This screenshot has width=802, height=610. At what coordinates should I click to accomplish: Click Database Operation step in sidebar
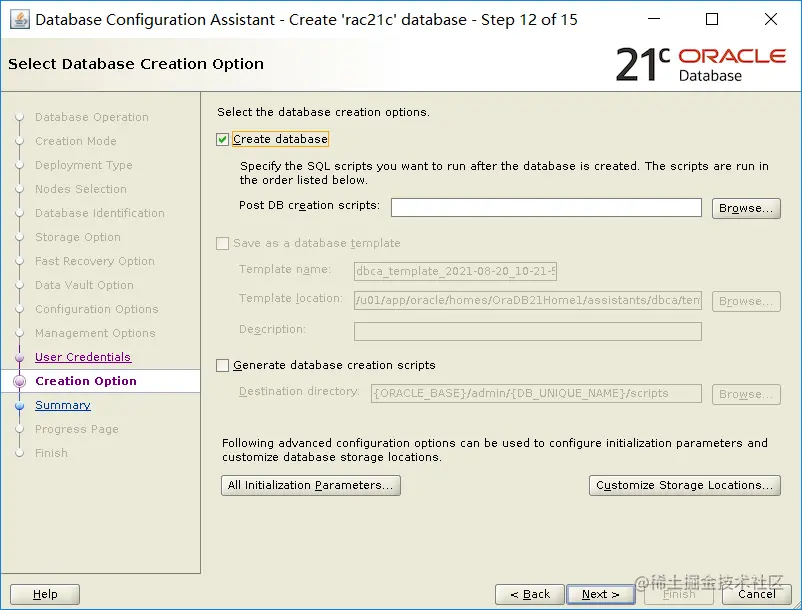click(92, 117)
